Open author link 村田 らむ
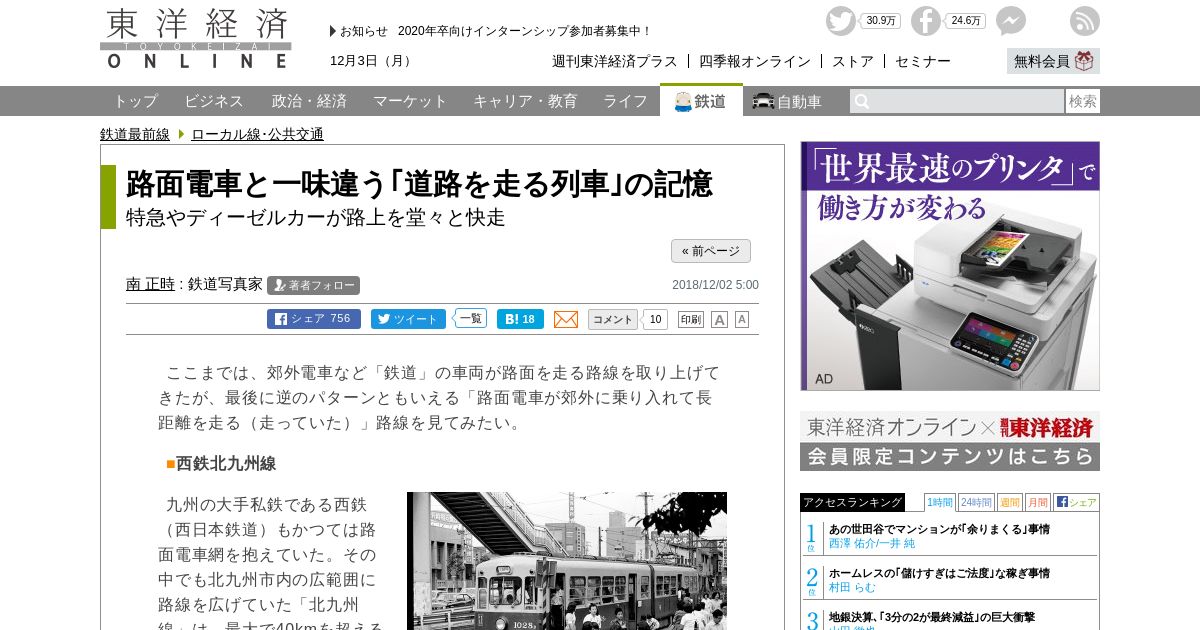 pos(852,588)
